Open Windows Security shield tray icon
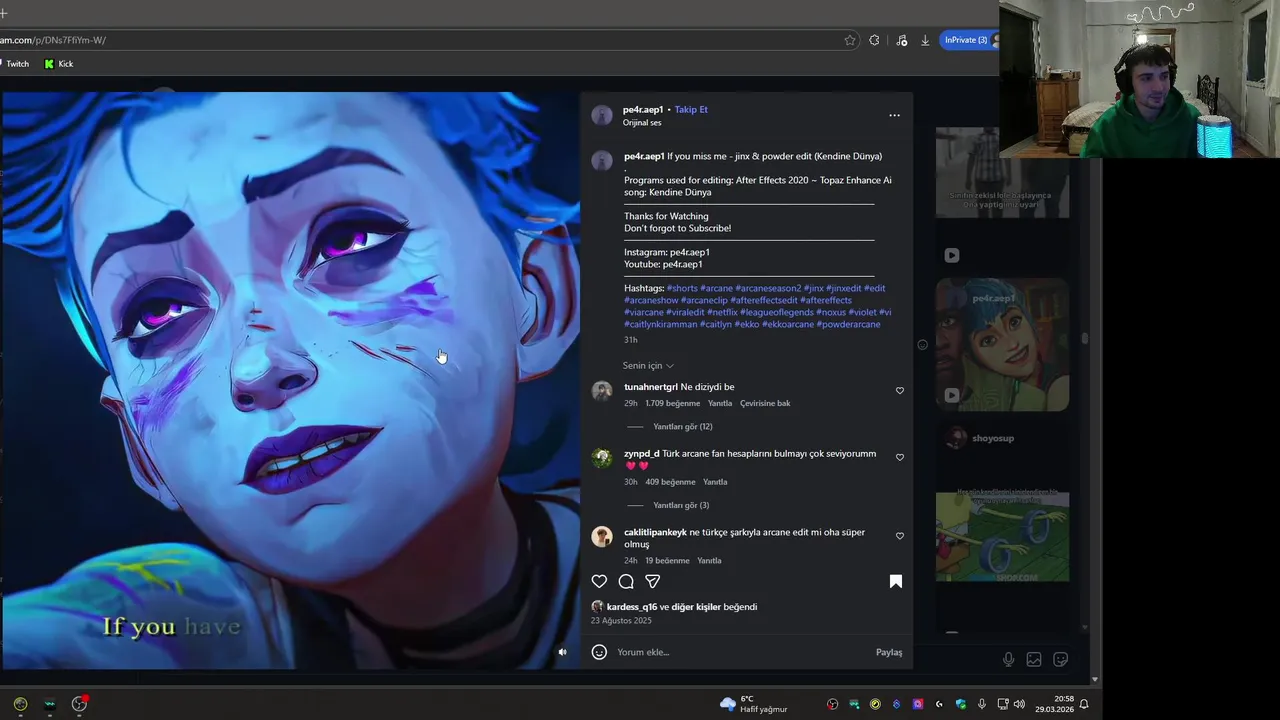The width and height of the screenshot is (1280, 720). (x=961, y=704)
